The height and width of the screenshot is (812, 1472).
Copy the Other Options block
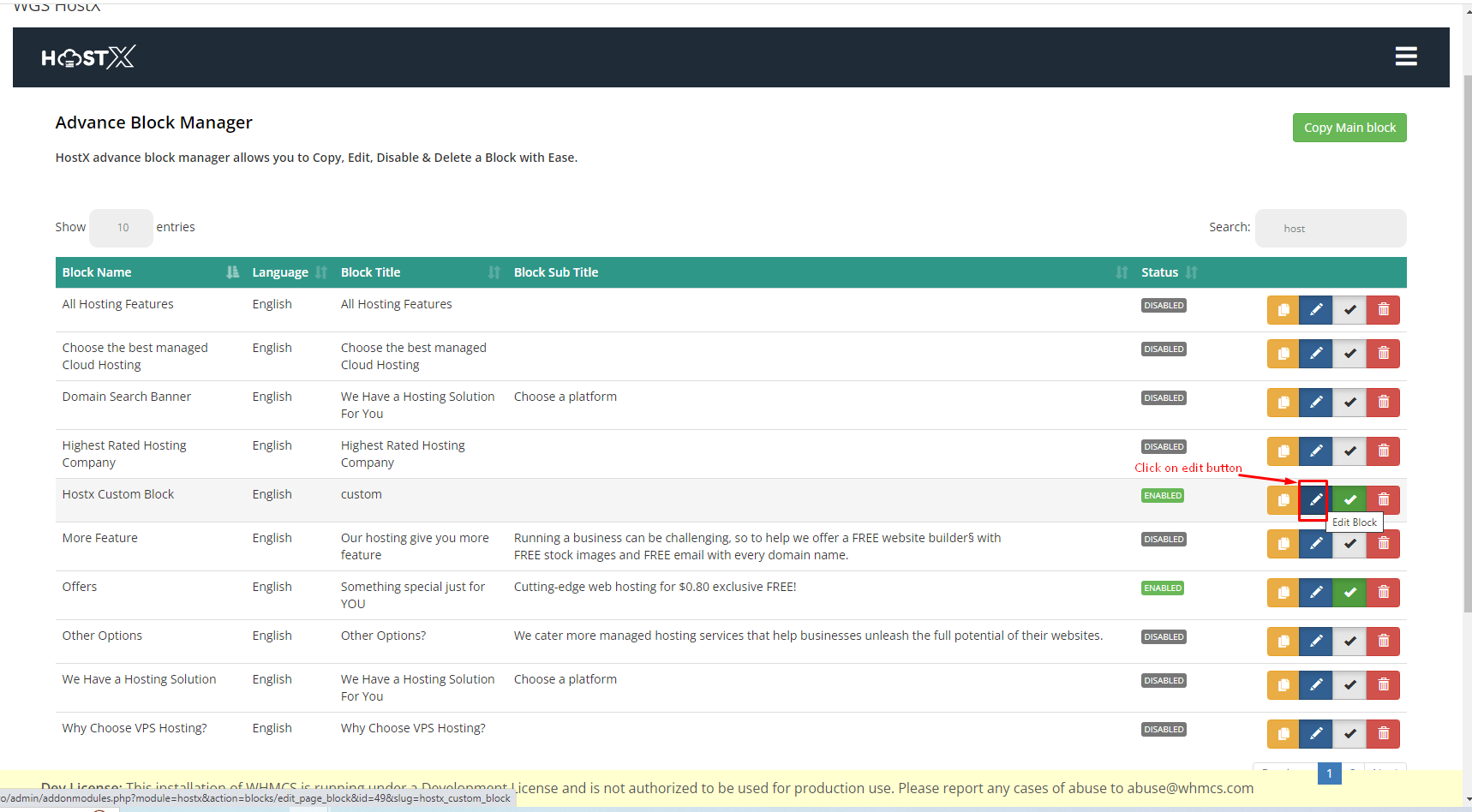tap(1283, 642)
